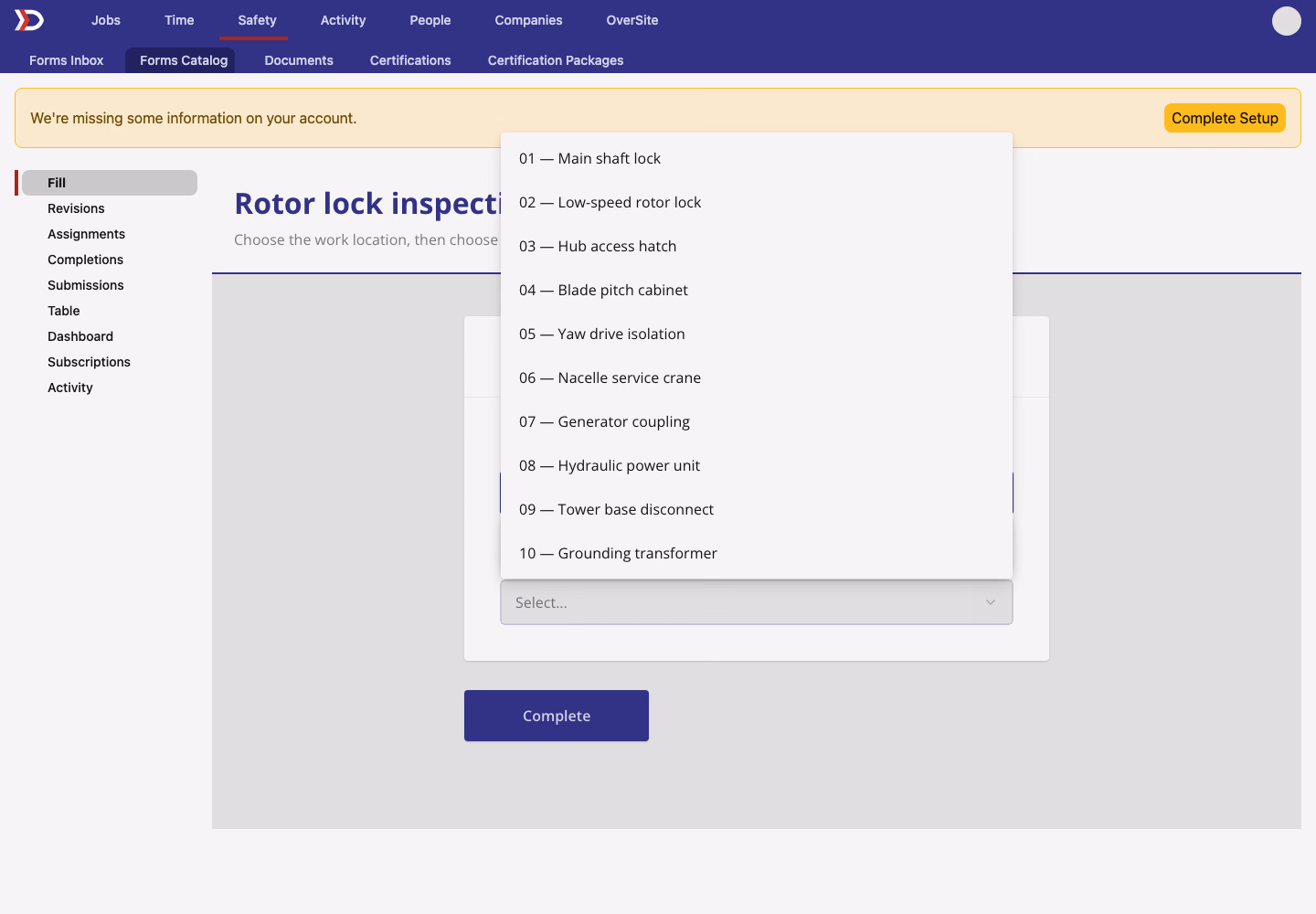Expand the Select... dropdown chevron
Image resolution: width=1316 pixels, height=914 pixels.
click(x=990, y=602)
